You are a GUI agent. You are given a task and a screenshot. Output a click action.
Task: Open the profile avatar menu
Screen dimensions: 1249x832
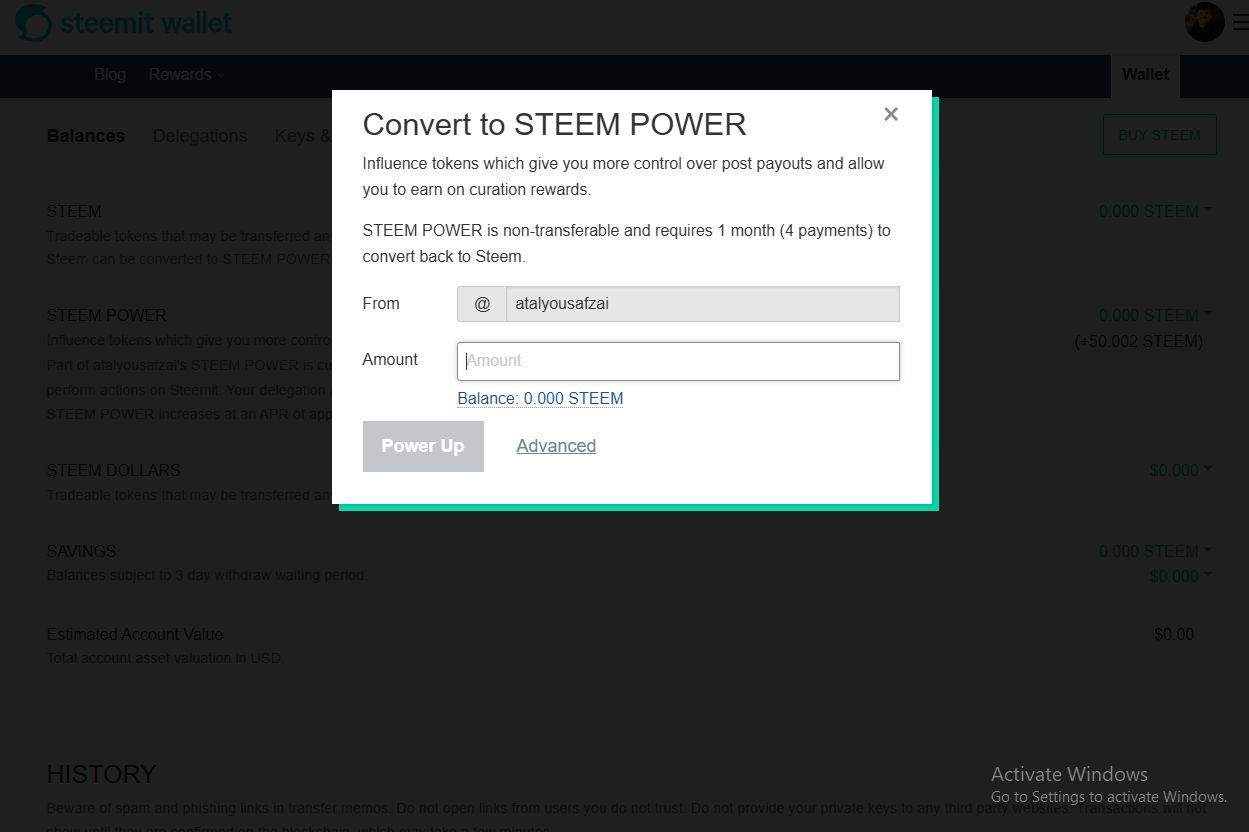coord(1204,21)
